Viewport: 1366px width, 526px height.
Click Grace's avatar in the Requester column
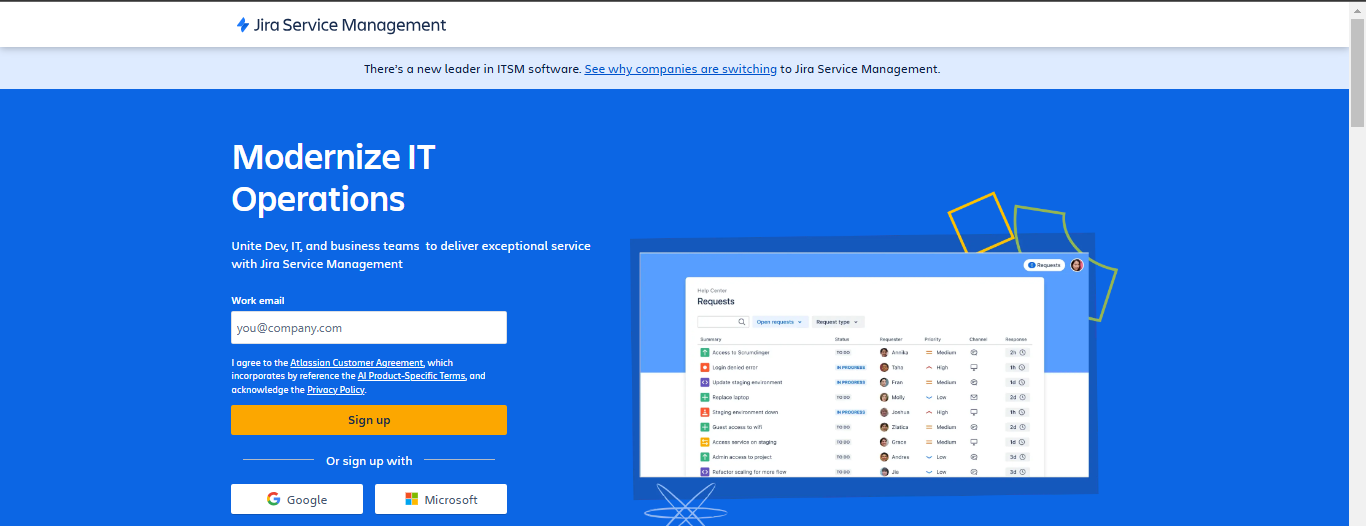[x=884, y=442]
